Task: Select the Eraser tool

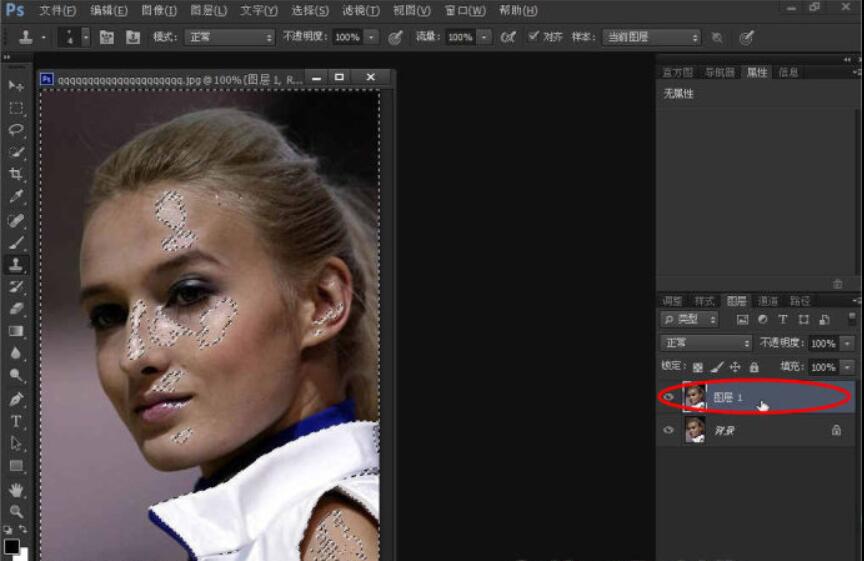Action: coord(15,309)
